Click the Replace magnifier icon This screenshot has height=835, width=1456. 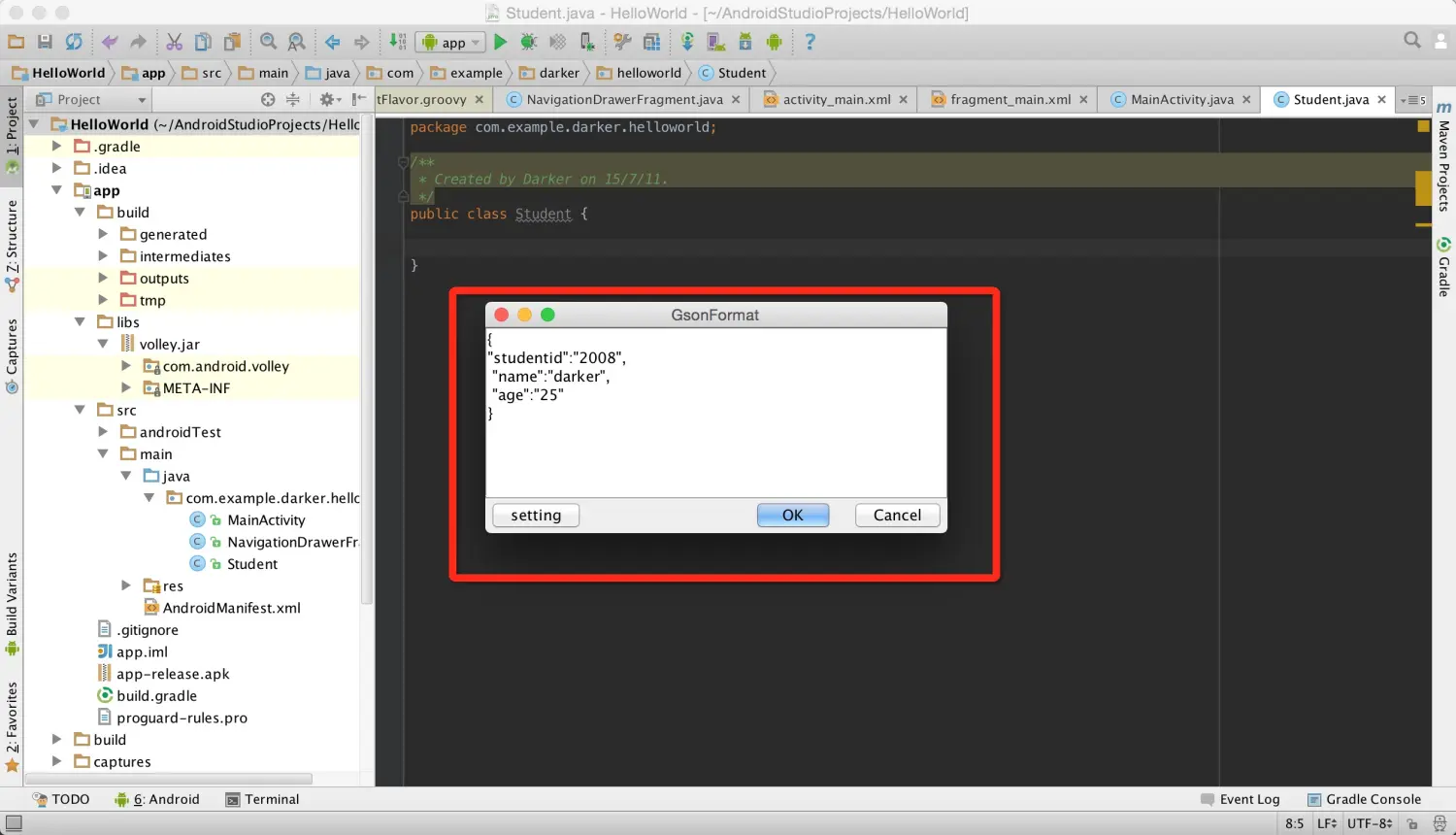click(x=297, y=42)
